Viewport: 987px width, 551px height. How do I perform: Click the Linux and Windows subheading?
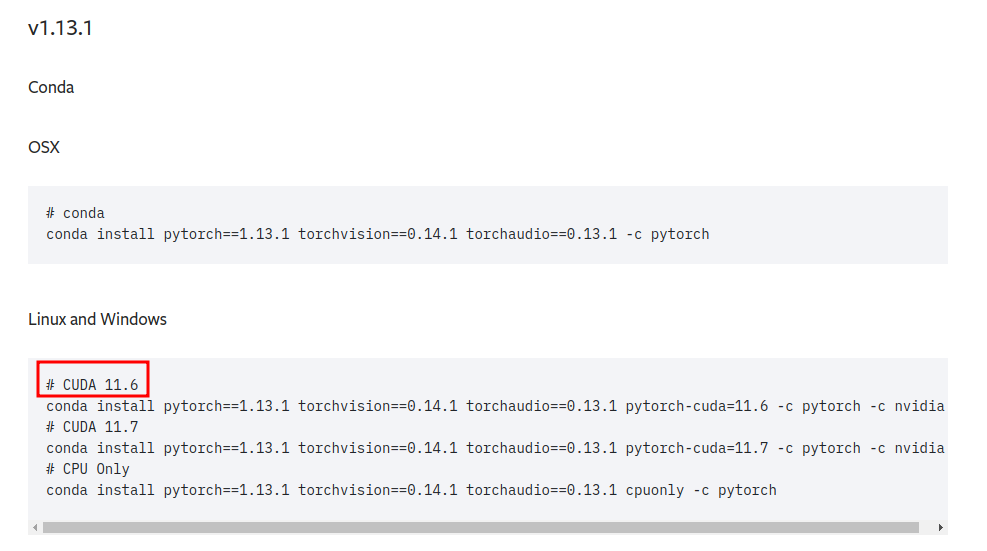98,319
